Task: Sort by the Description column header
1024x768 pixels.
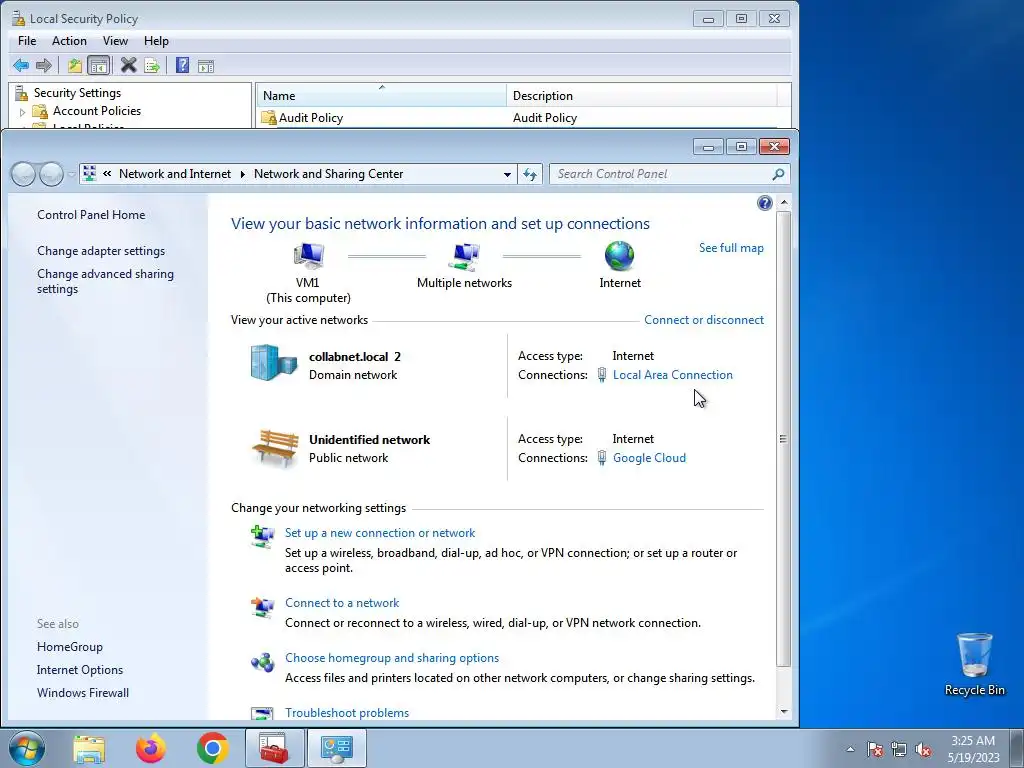Action: click(641, 95)
